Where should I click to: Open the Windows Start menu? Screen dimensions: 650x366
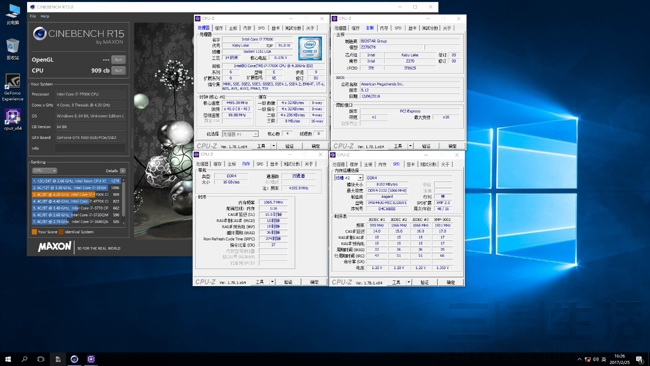click(7, 359)
